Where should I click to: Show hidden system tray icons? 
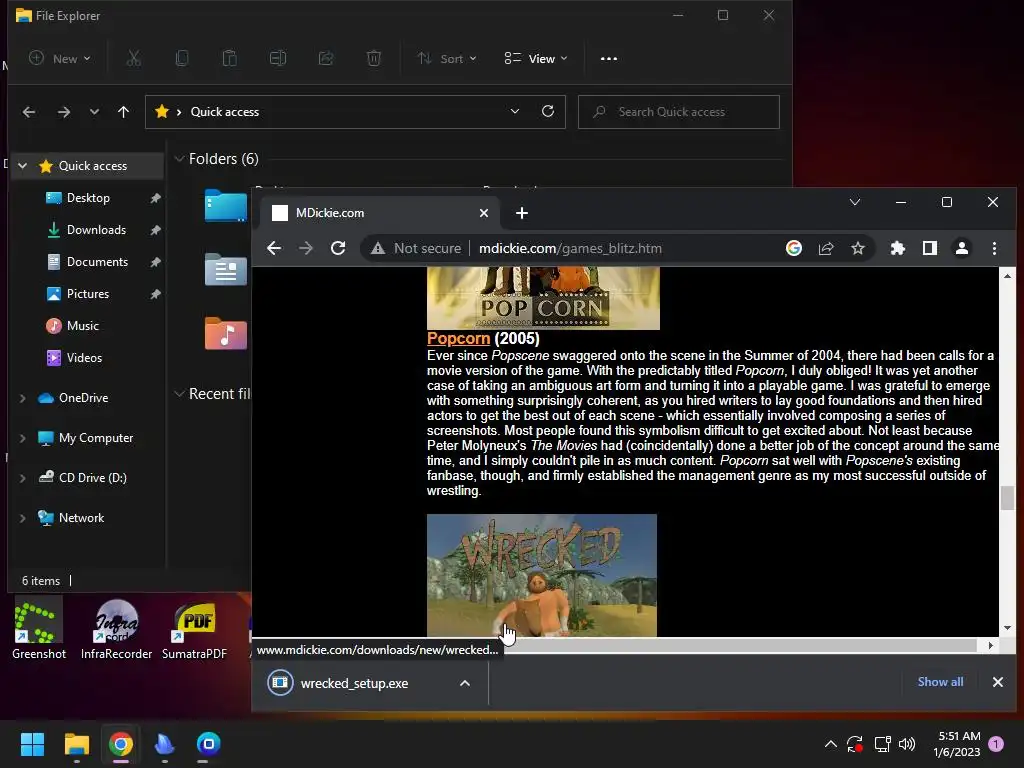(831, 744)
